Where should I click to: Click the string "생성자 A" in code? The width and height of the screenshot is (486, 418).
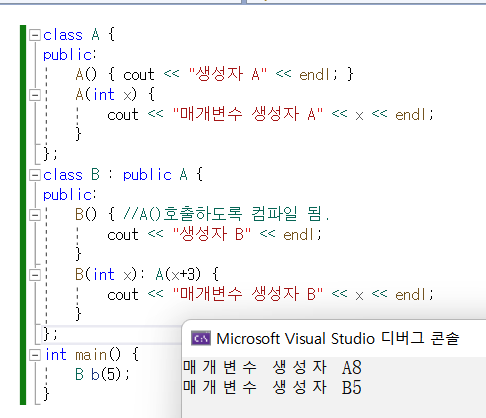(x=228, y=74)
